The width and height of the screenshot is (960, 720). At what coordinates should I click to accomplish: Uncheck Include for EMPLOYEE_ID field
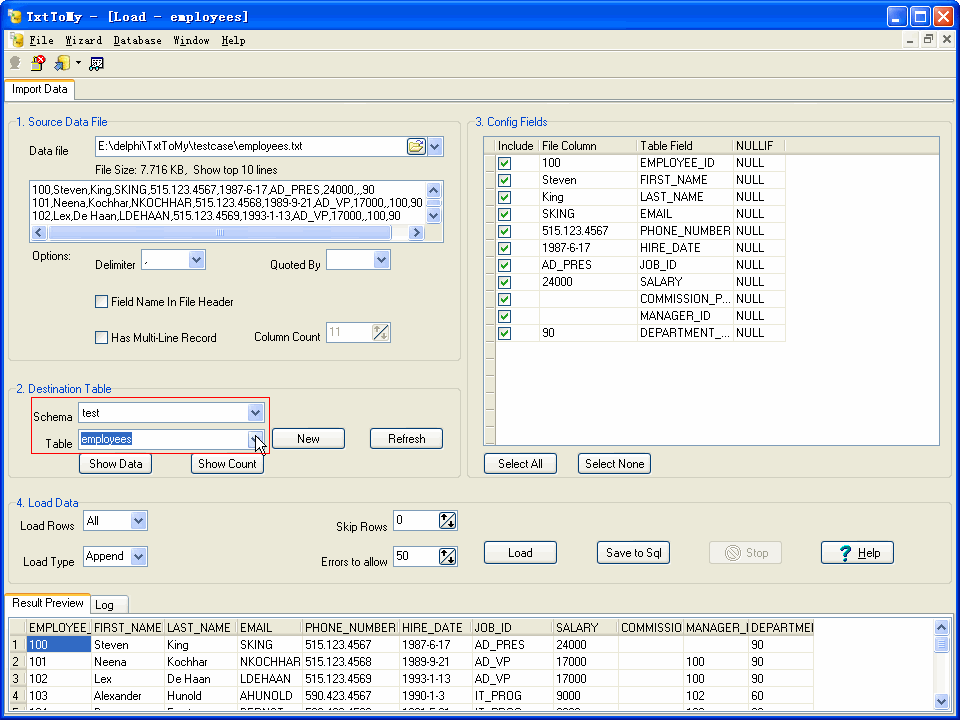pos(504,163)
